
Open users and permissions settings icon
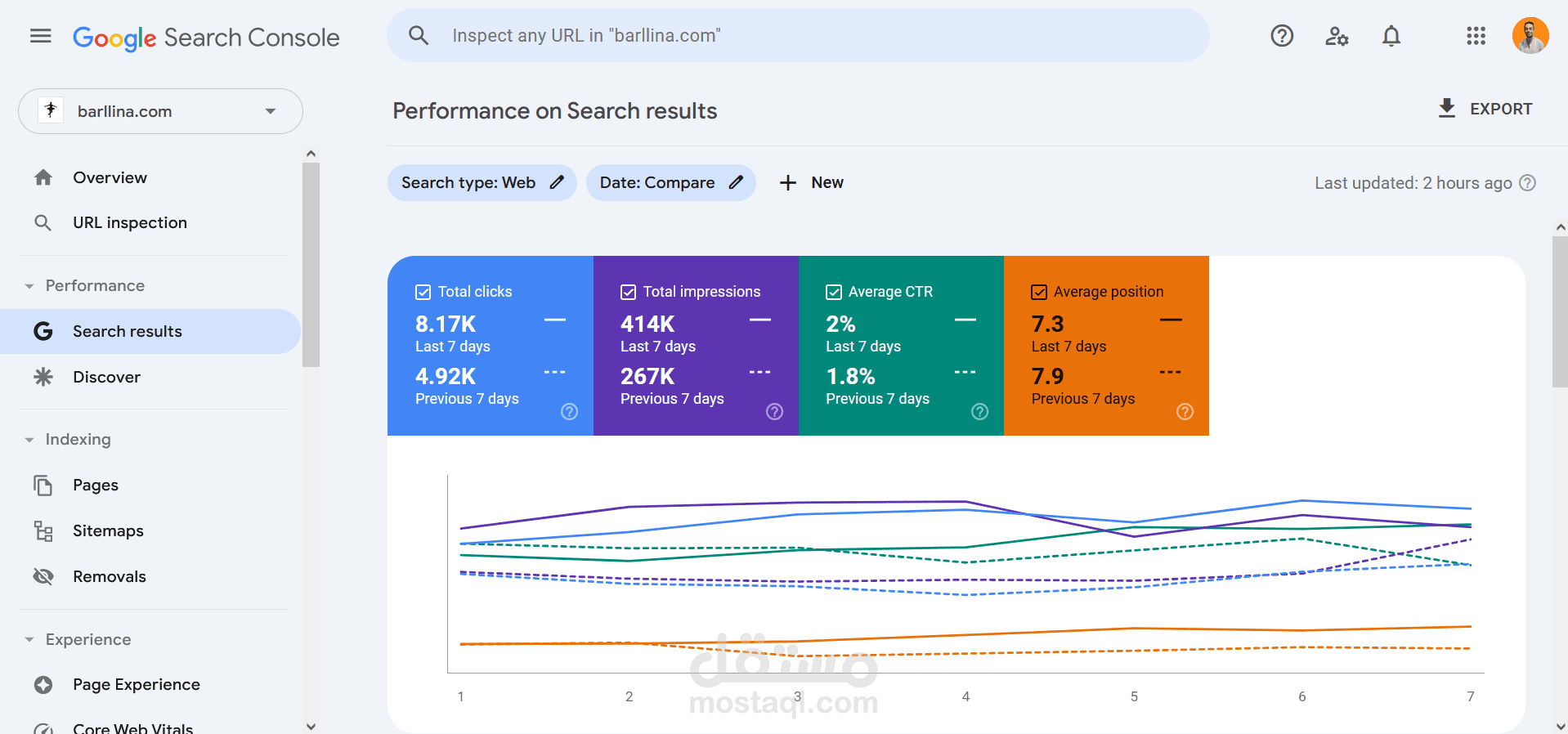pyautogui.click(x=1337, y=36)
